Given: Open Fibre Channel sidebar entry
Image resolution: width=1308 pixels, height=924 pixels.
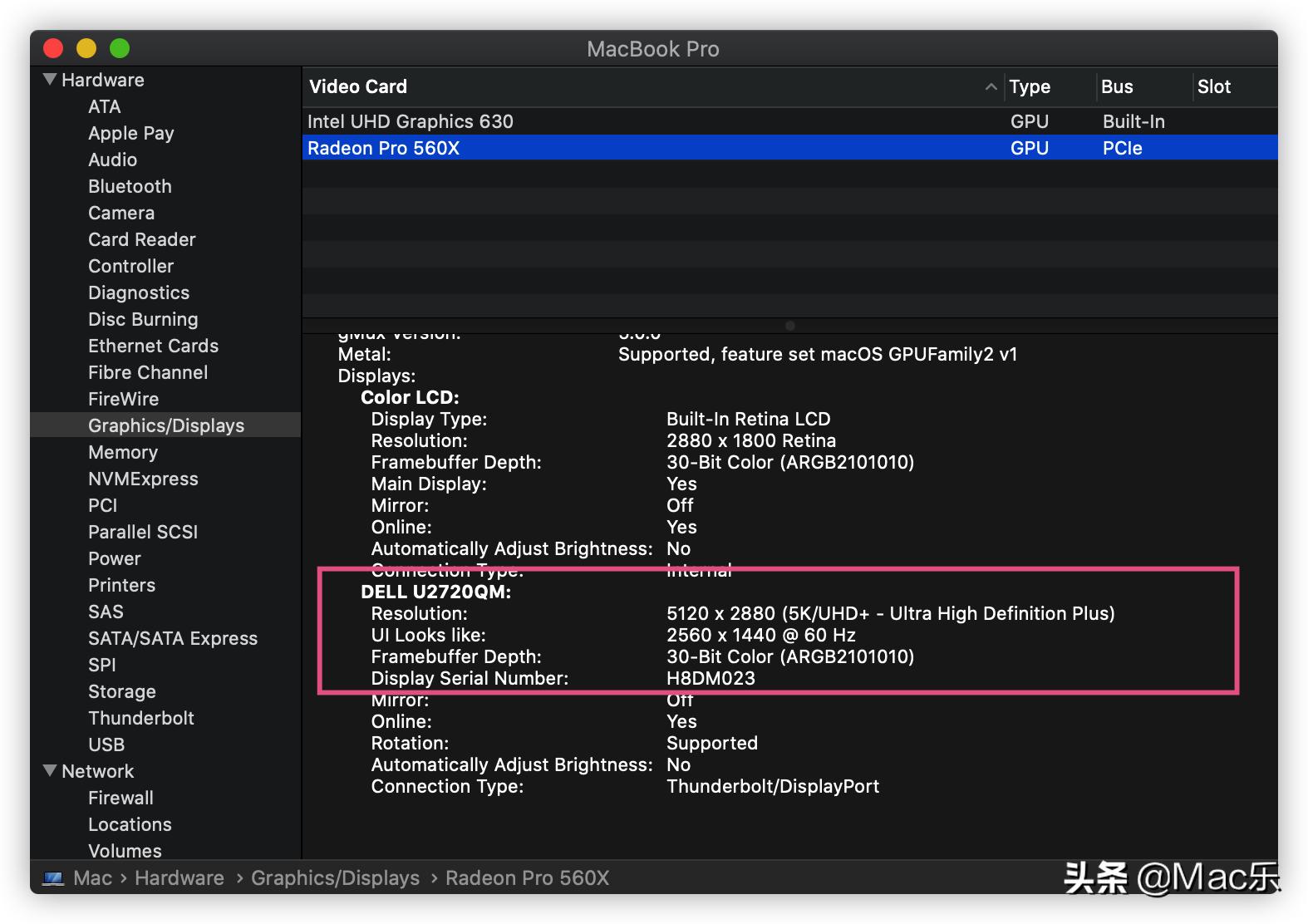Looking at the screenshot, I should click(x=148, y=372).
